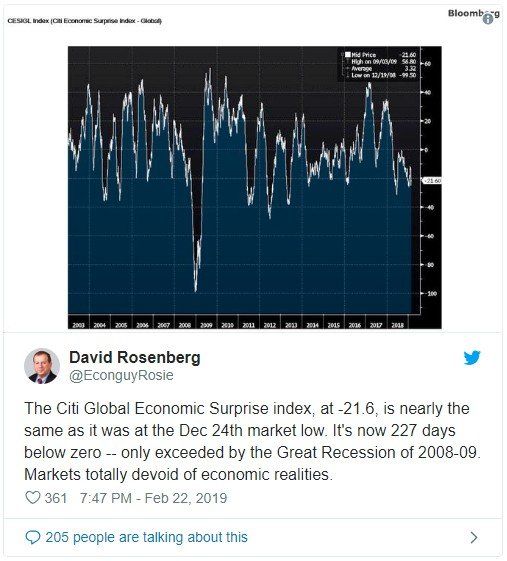Click the 2018 year label on axis
The height and width of the screenshot is (561, 507).
point(397,325)
